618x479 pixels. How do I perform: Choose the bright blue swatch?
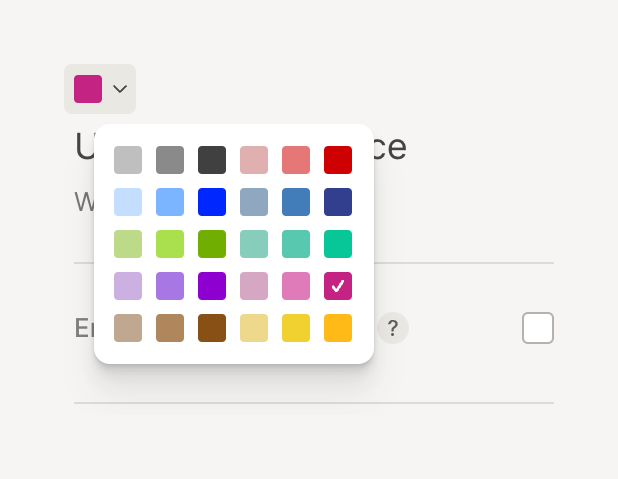point(212,202)
